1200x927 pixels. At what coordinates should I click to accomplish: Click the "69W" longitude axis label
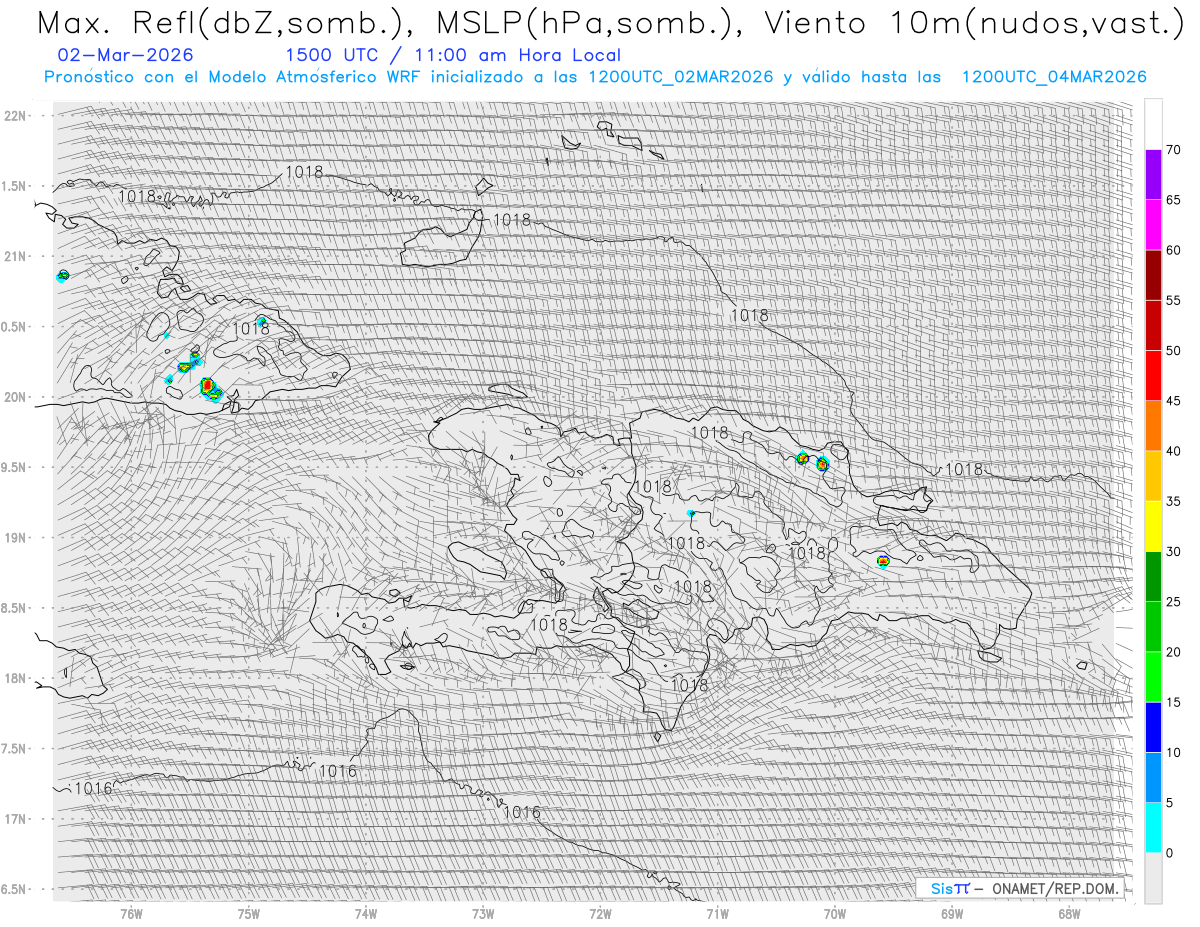[x=951, y=913]
